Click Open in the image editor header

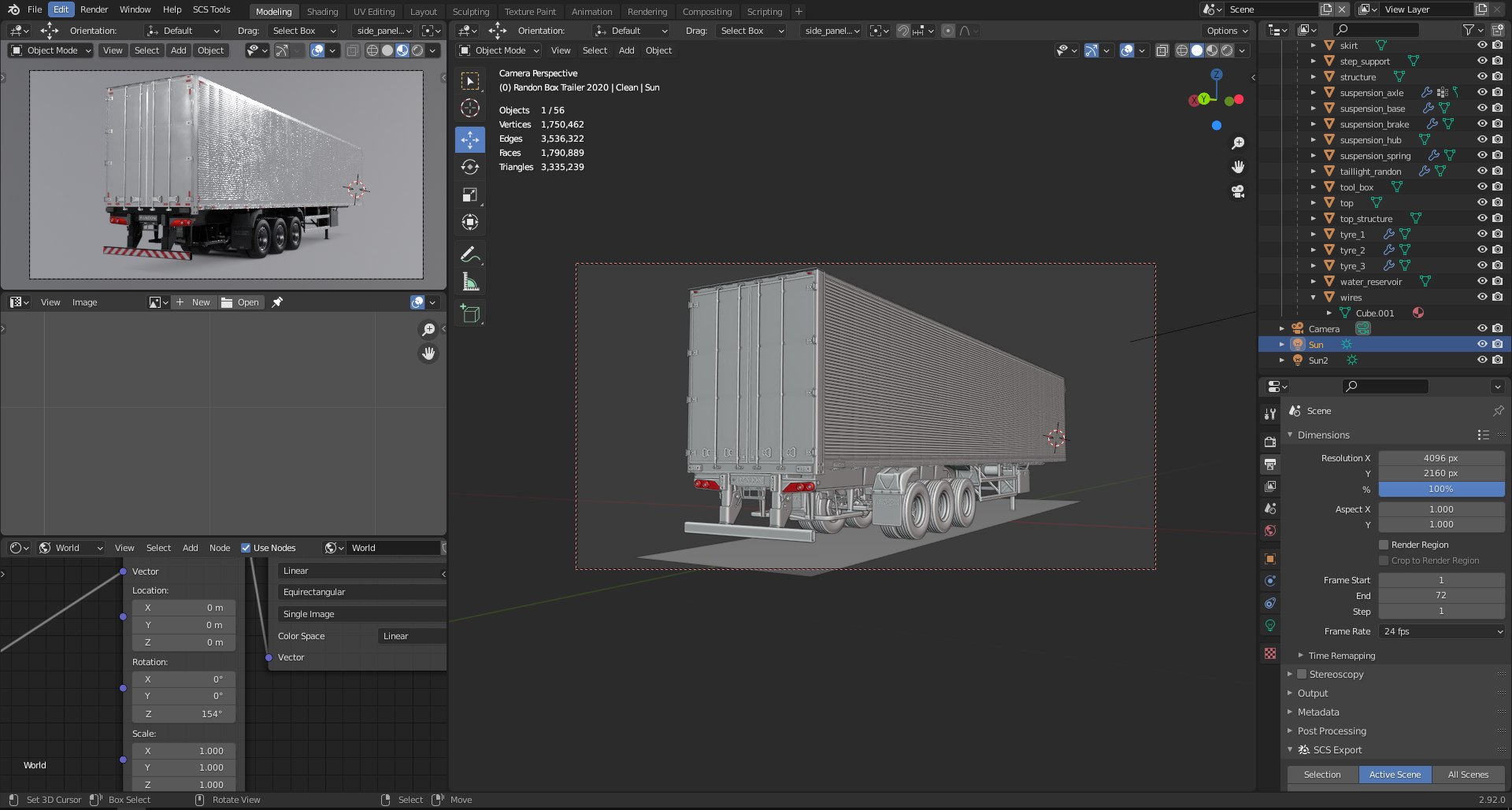tap(240, 302)
